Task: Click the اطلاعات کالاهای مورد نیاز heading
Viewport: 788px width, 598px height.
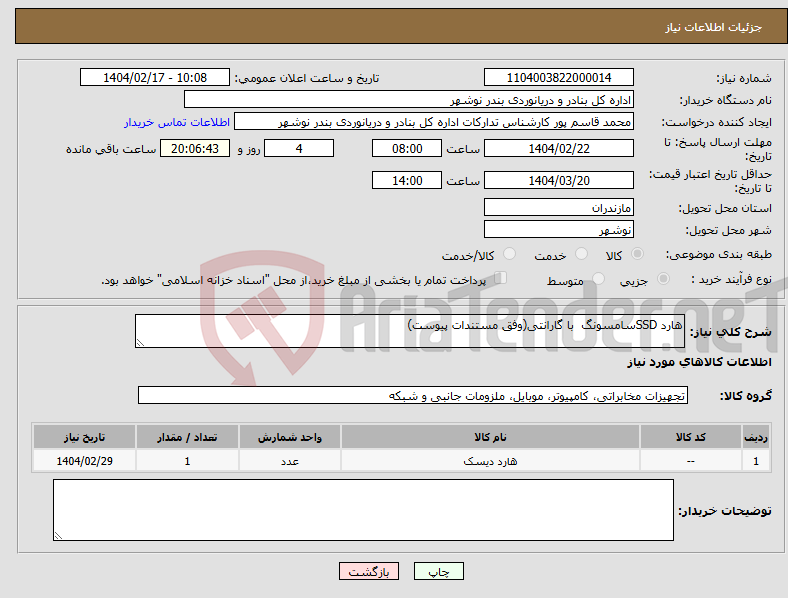Action: click(x=699, y=362)
